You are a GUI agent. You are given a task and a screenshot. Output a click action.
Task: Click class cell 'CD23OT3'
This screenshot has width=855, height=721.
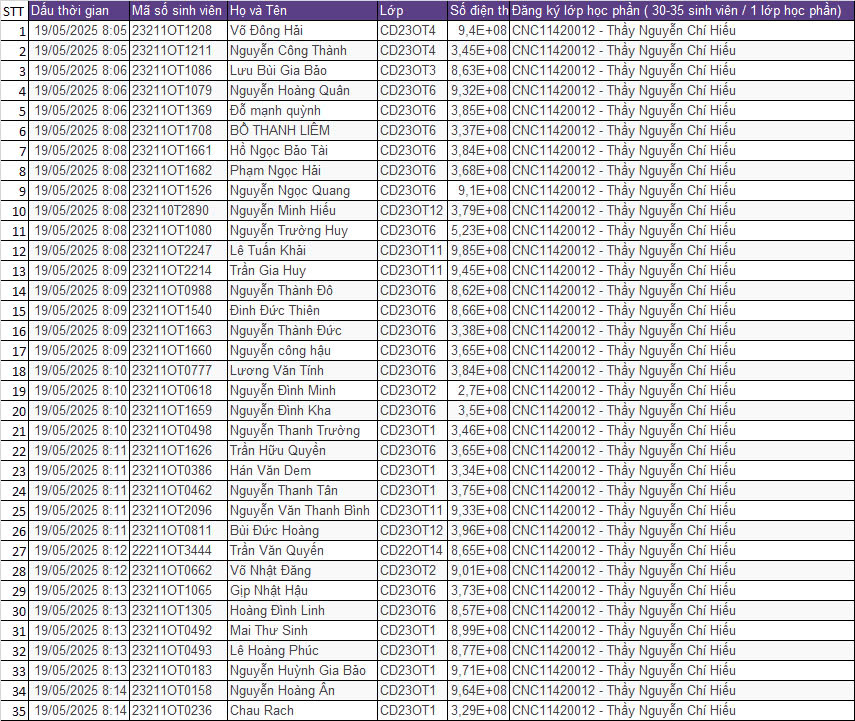[412, 70]
